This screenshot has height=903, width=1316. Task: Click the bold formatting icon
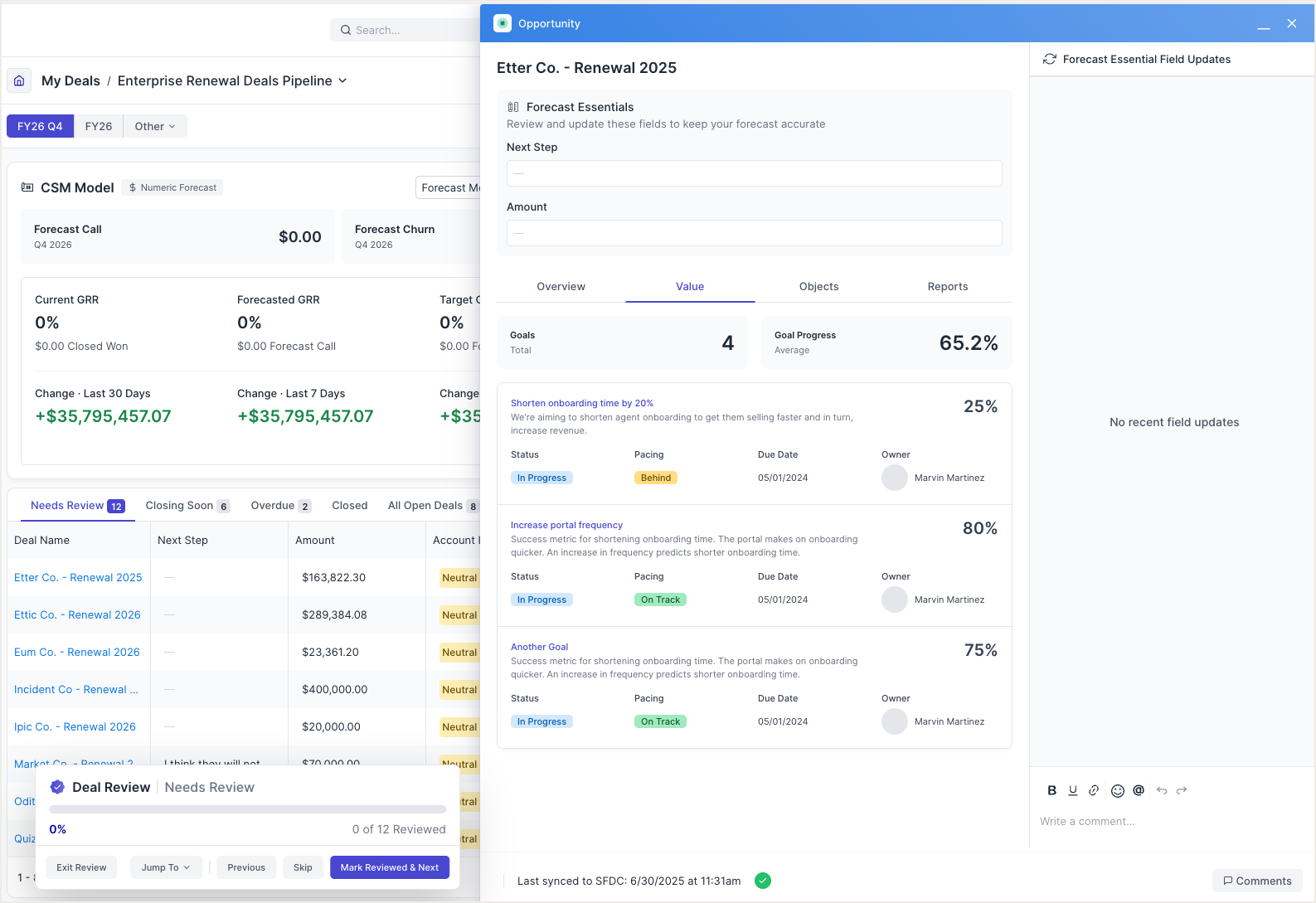coord(1051,790)
